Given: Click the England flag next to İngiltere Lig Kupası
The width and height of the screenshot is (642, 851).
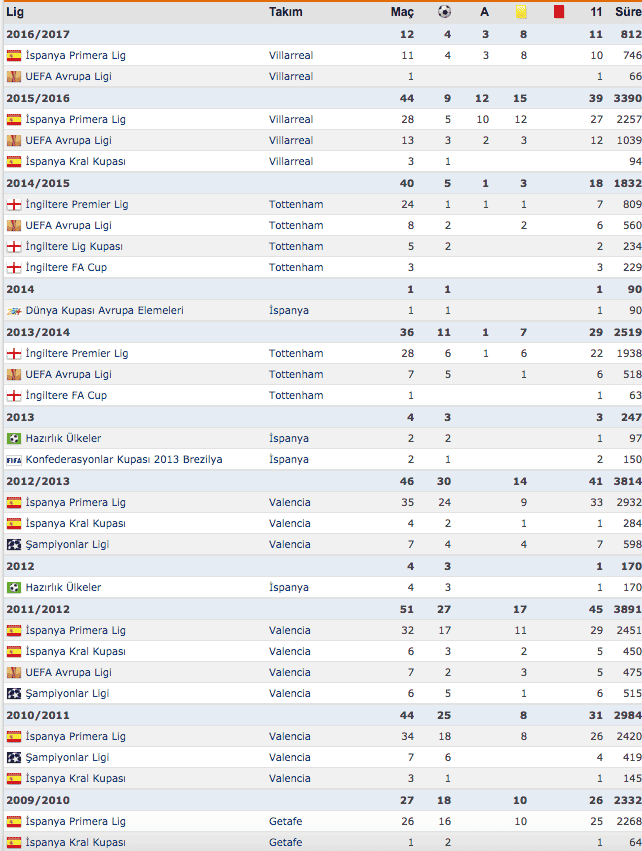Looking at the screenshot, I should tap(14, 246).
